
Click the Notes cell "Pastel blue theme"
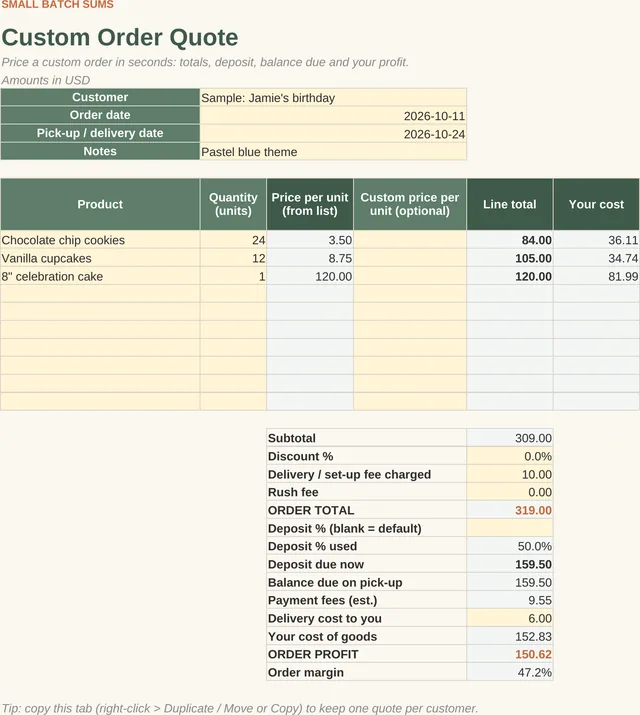click(x=333, y=152)
